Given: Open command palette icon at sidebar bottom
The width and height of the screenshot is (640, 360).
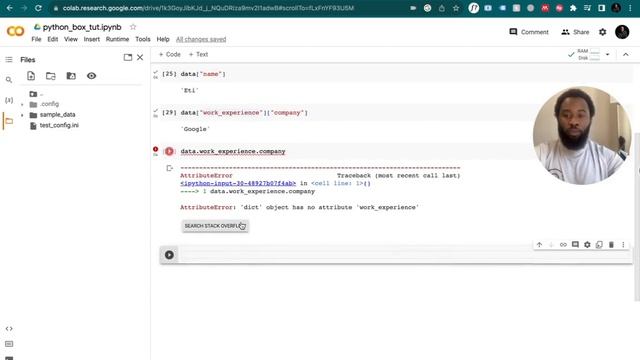Looking at the screenshot, I should [9, 344].
